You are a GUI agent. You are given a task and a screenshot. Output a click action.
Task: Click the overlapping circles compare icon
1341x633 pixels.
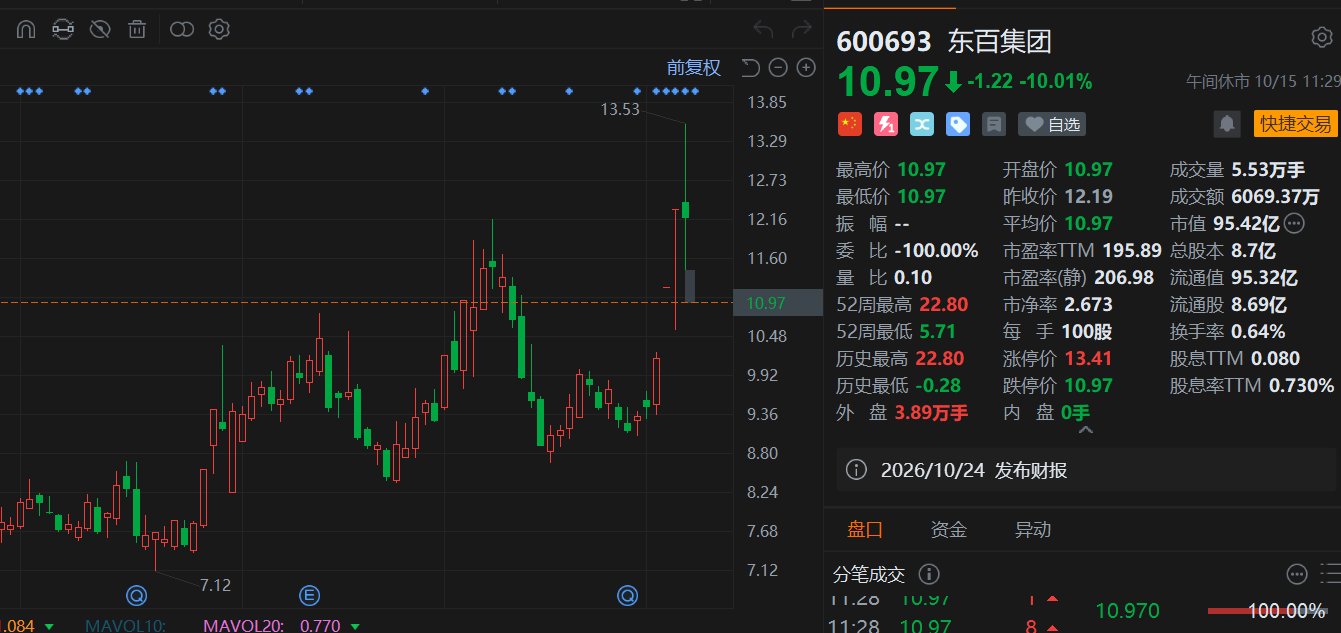pos(181,30)
